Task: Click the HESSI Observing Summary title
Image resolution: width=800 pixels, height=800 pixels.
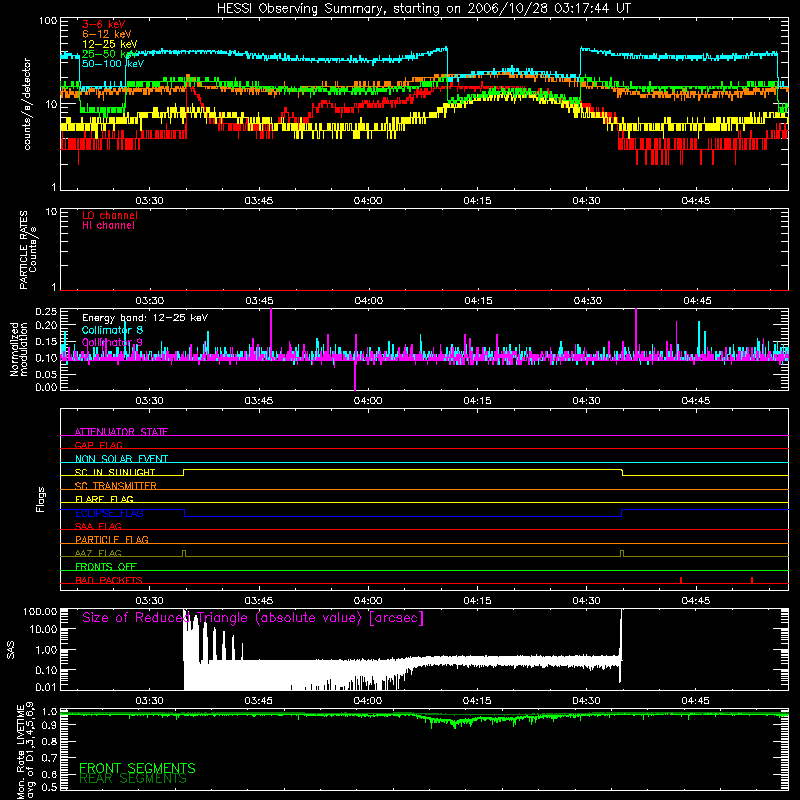Action: click(423, 8)
